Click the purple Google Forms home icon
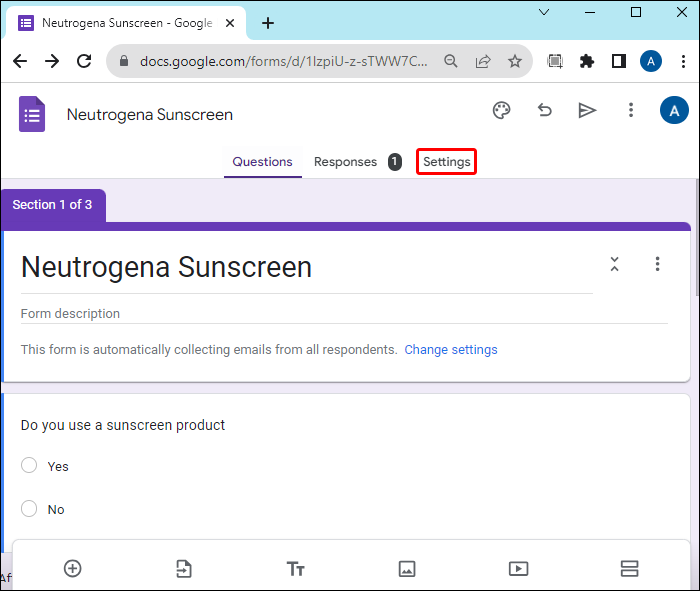 click(x=32, y=114)
